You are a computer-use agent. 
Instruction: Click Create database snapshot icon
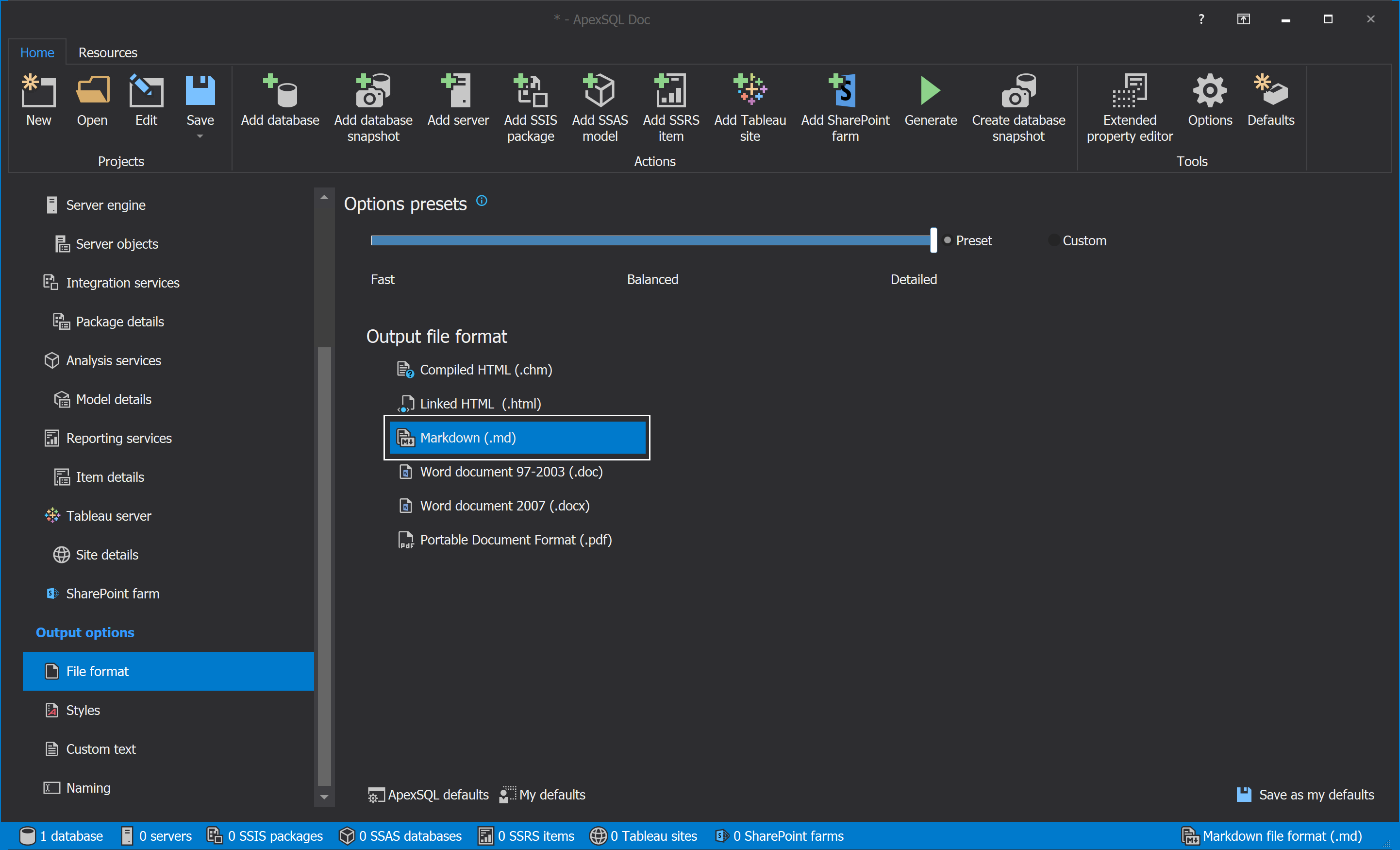[x=1018, y=91]
